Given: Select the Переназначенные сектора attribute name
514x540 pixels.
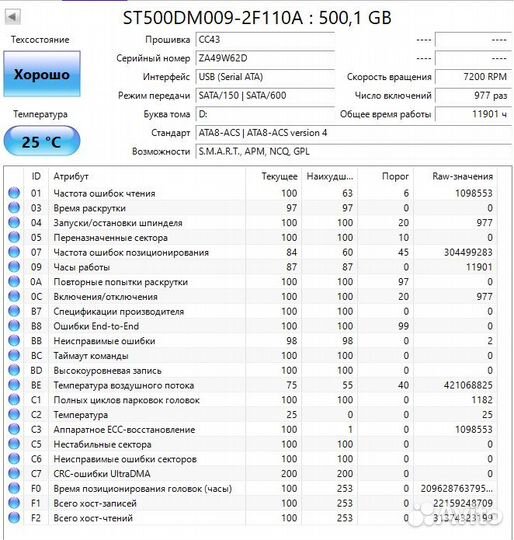Looking at the screenshot, I should pyautogui.click(x=111, y=238).
